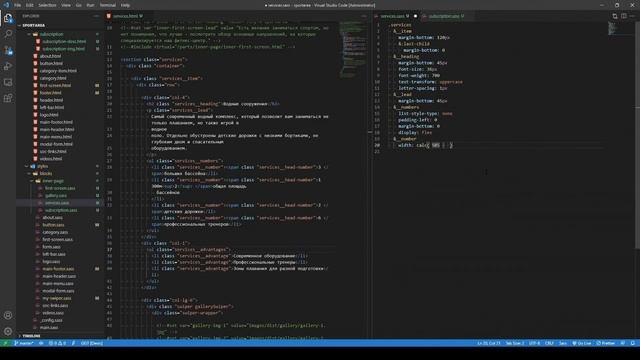Click the errors and warnings counter
This screenshot has width=640, height=360.
click(x=57, y=343)
